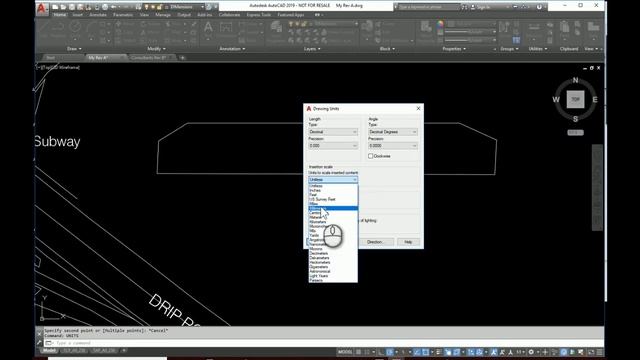Open the Angle Precision dropdown showing 0.0000
This screenshot has height=360, width=640.
(x=393, y=146)
